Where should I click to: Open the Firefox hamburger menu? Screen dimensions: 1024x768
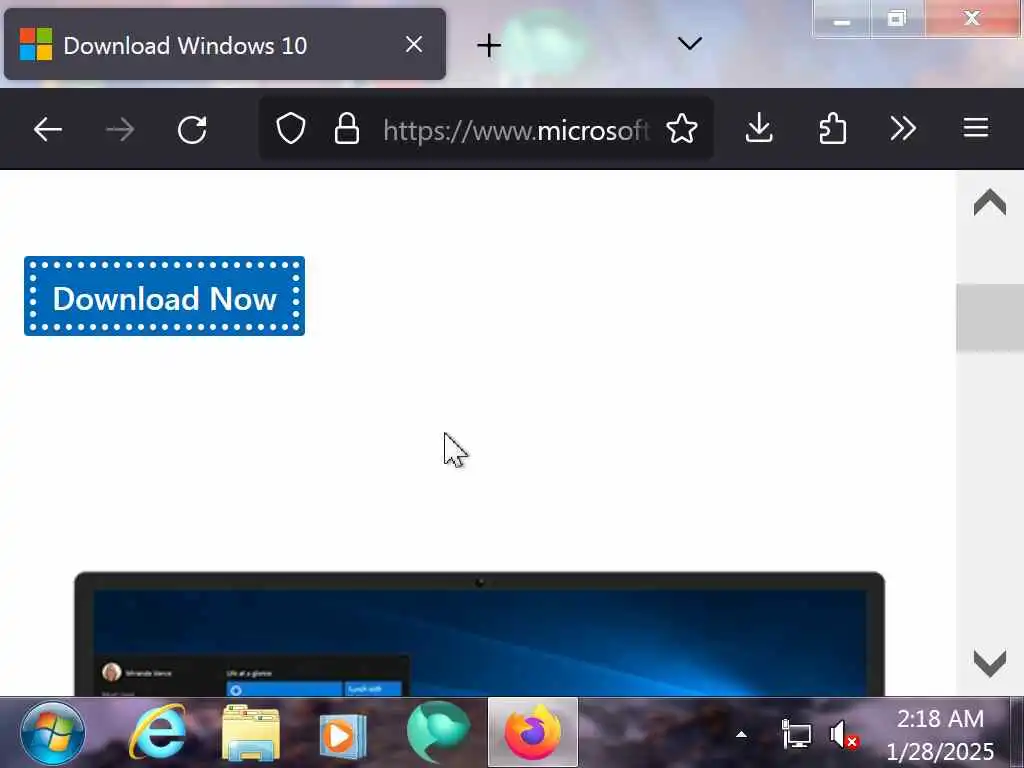tap(976, 128)
